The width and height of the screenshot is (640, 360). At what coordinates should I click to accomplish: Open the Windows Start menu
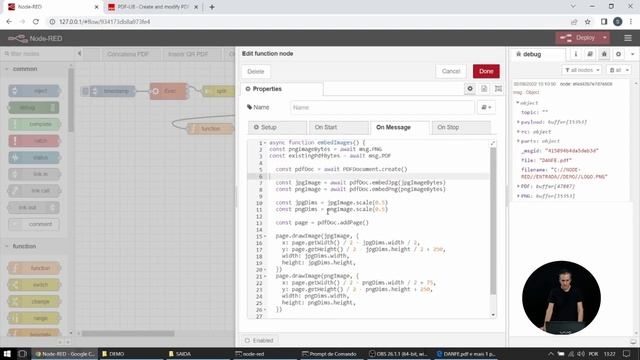click(x=7, y=354)
